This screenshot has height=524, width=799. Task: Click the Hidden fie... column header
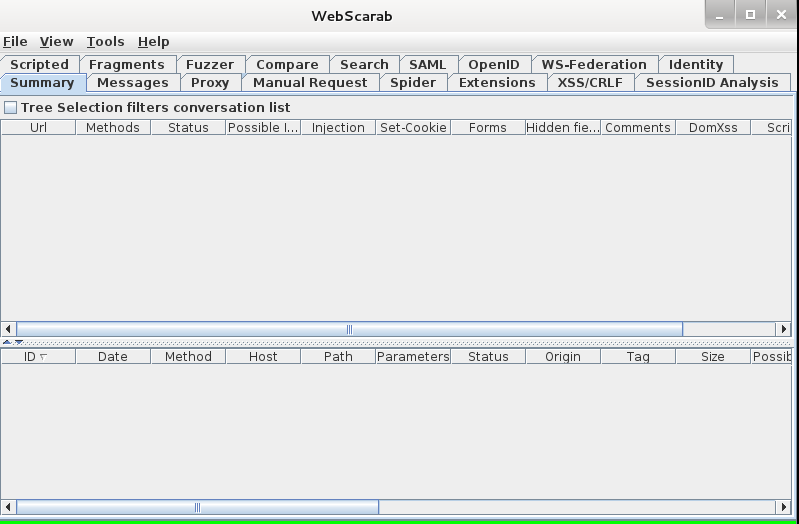coord(563,127)
